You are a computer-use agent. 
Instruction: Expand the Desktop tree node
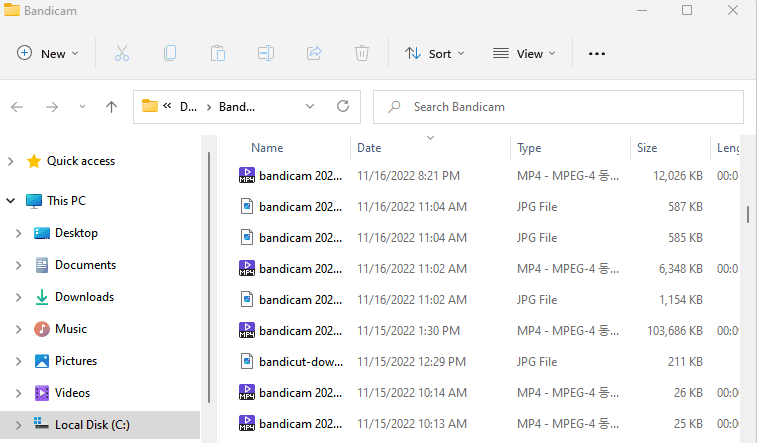click(19, 233)
